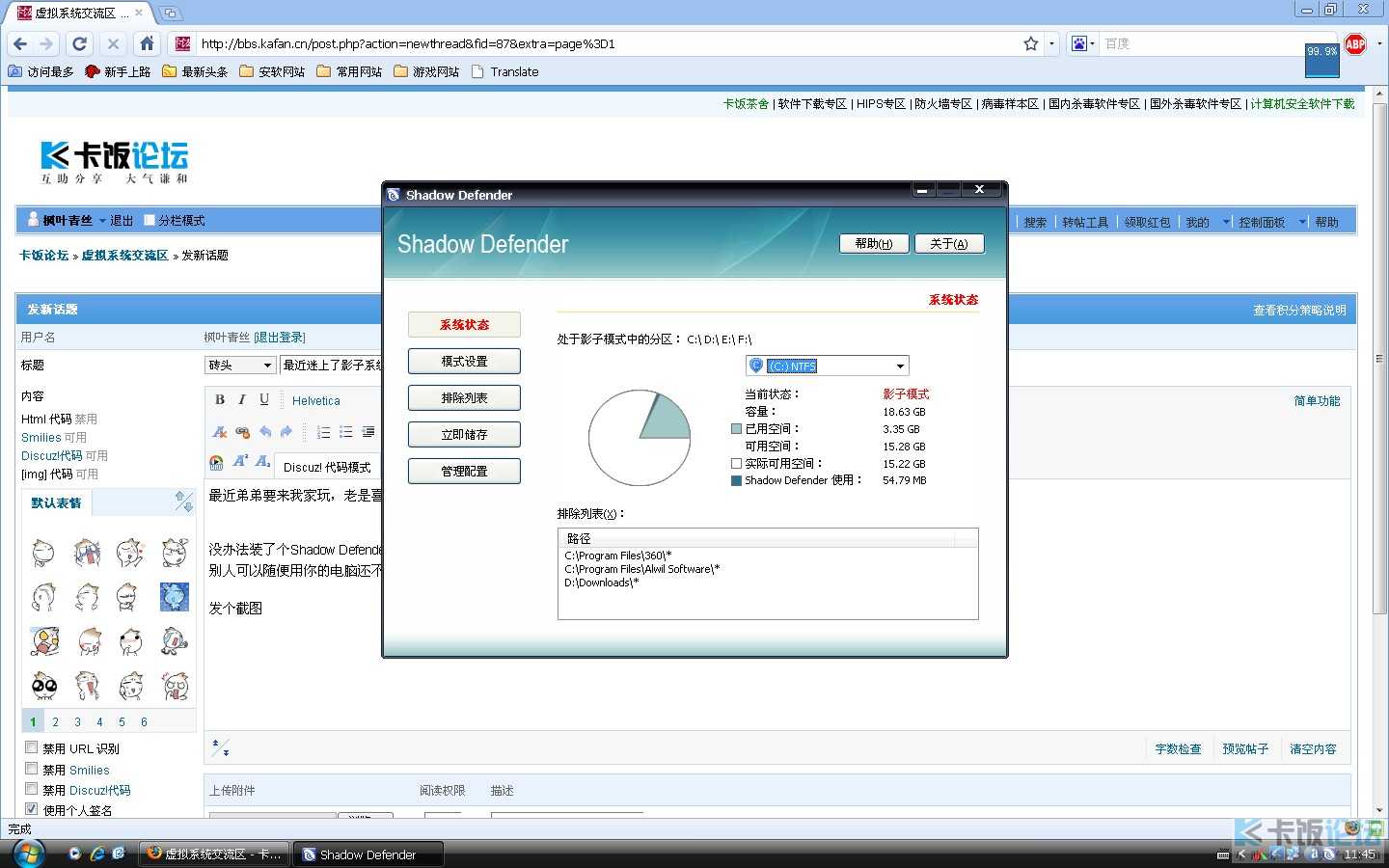Click the disk usage pie chart
Viewport: 1389px width, 868px height.
(640, 438)
